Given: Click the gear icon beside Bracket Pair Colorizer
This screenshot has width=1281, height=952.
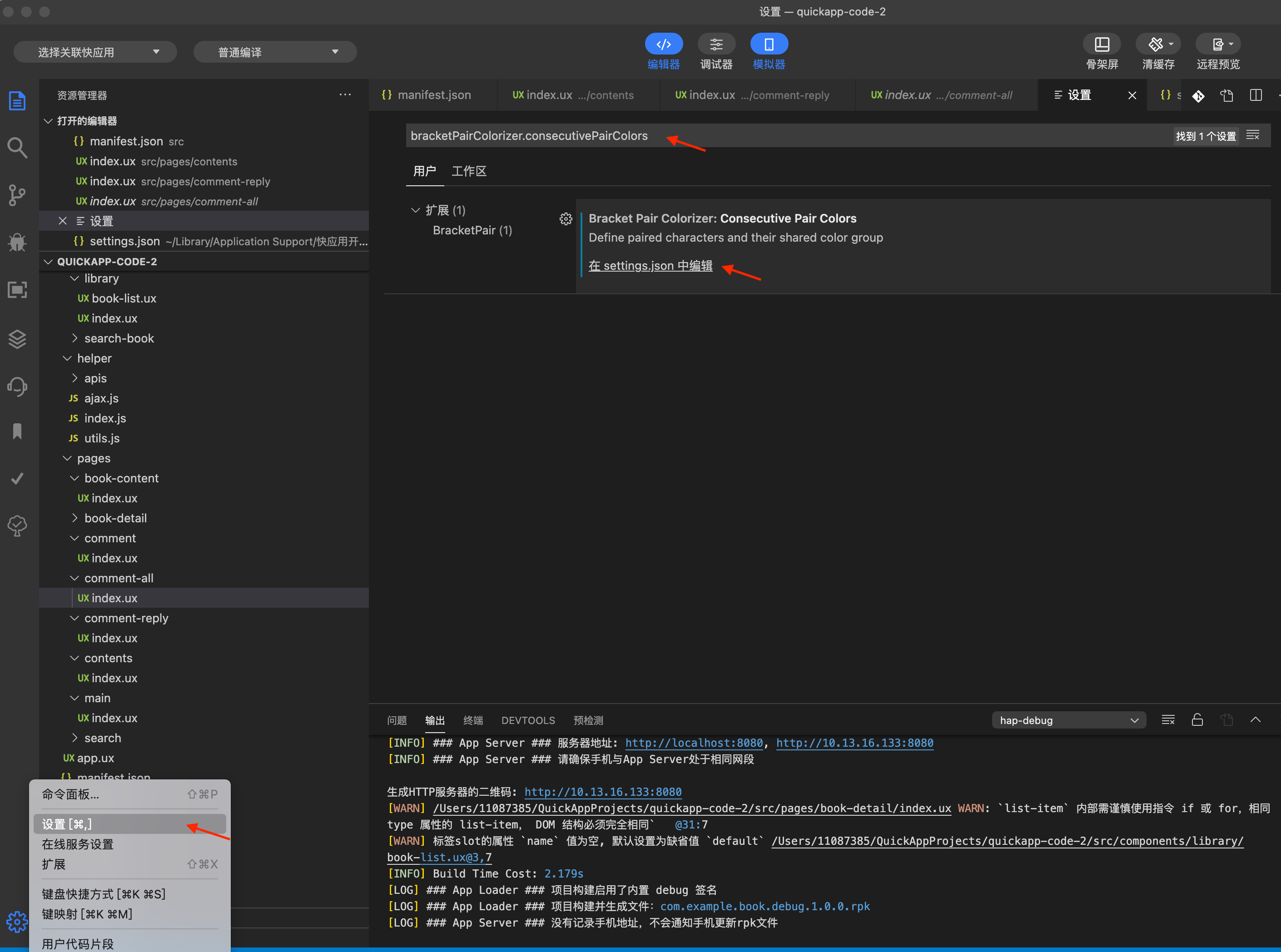Looking at the screenshot, I should [x=566, y=219].
